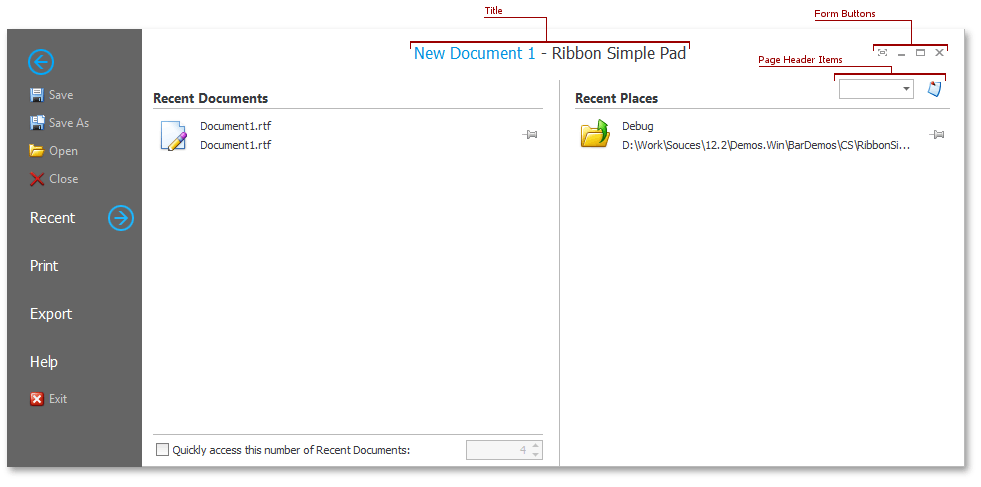
Task: Click the Document1.rtf file icon with pencil
Action: [173, 136]
